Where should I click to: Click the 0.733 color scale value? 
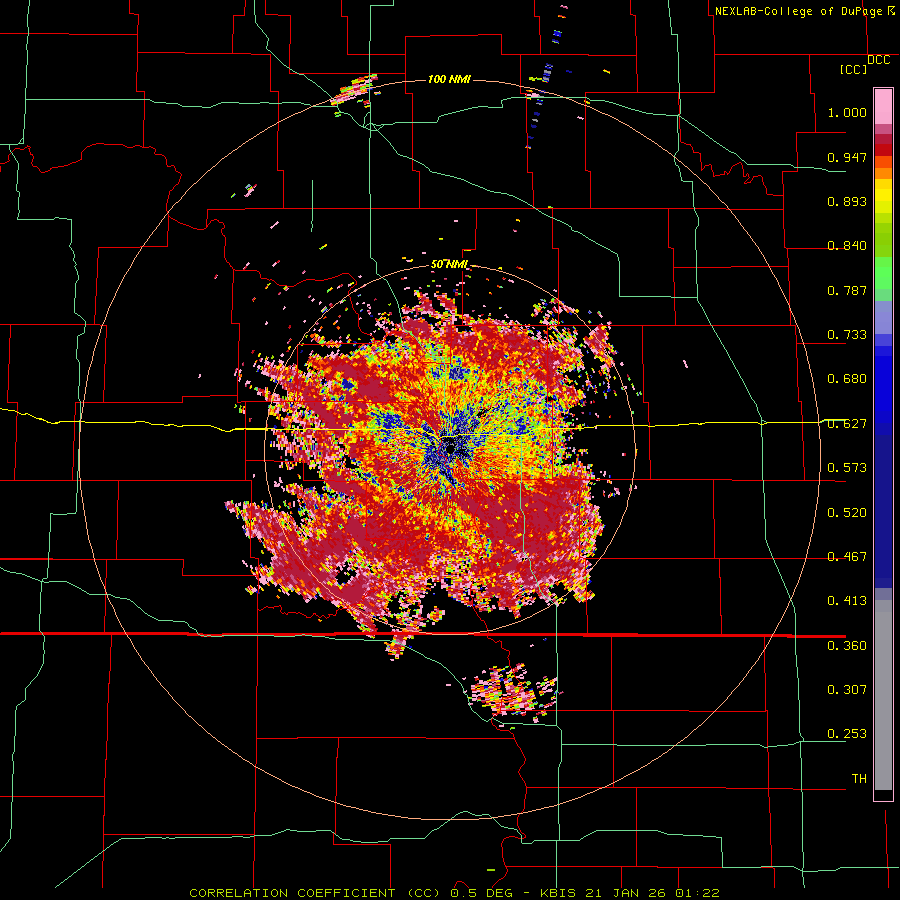tap(847, 335)
